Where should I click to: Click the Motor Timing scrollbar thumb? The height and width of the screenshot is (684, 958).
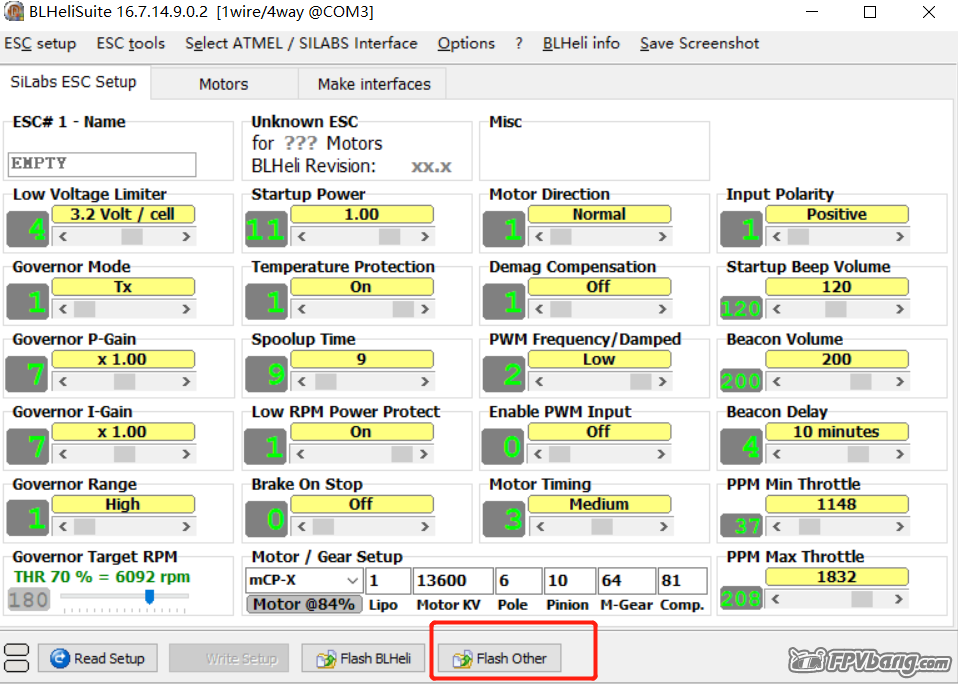[x=602, y=526]
